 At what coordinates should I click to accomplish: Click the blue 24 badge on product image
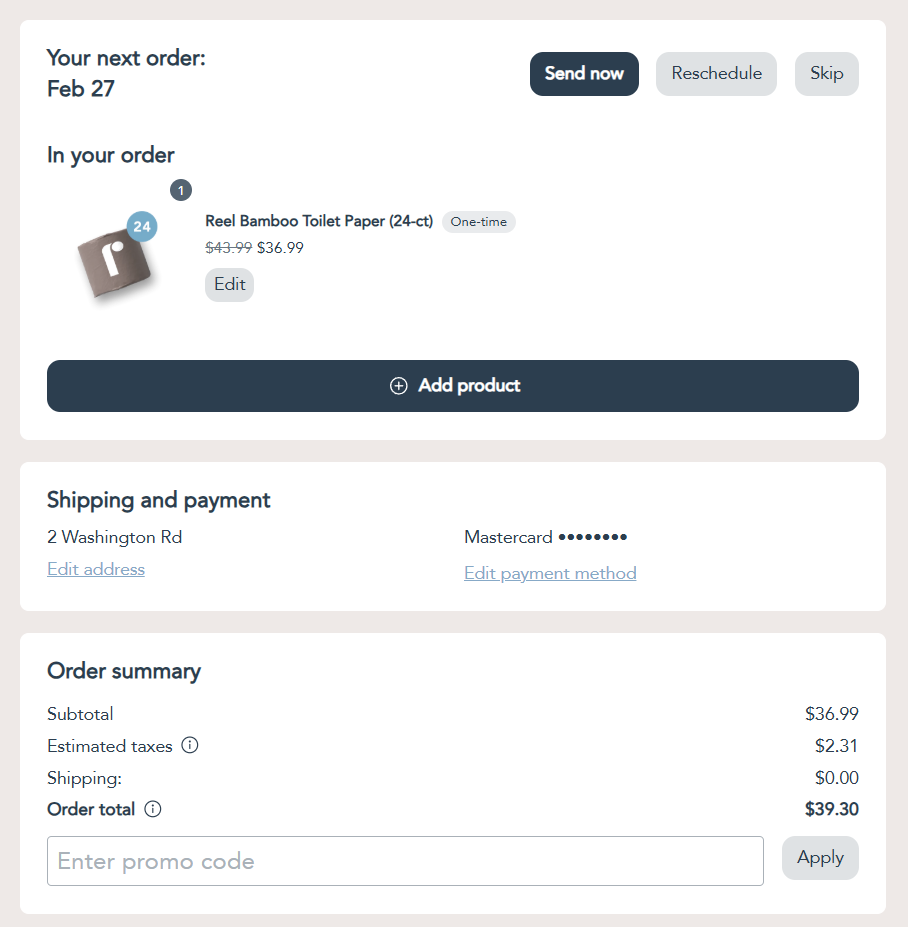pos(142,227)
